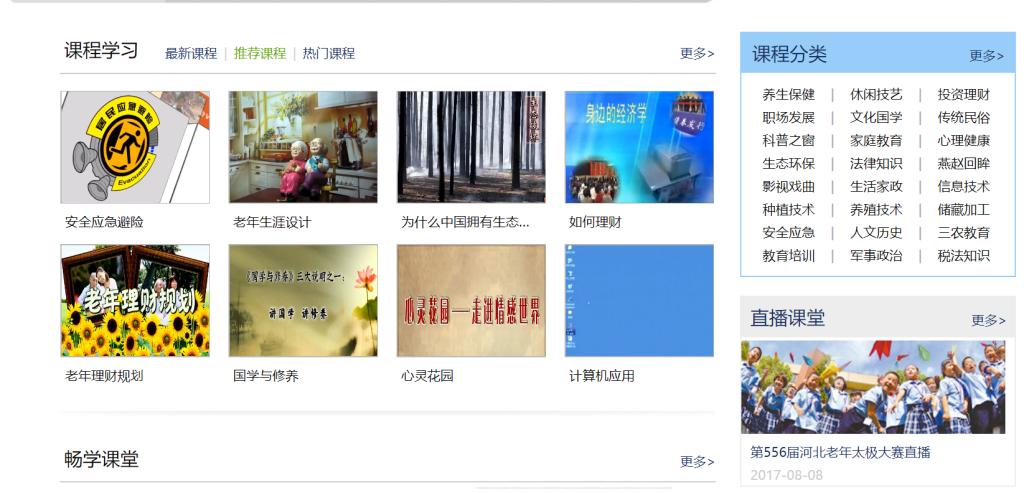Select the 养生保健 category link
The image size is (1024, 493).
click(x=788, y=95)
